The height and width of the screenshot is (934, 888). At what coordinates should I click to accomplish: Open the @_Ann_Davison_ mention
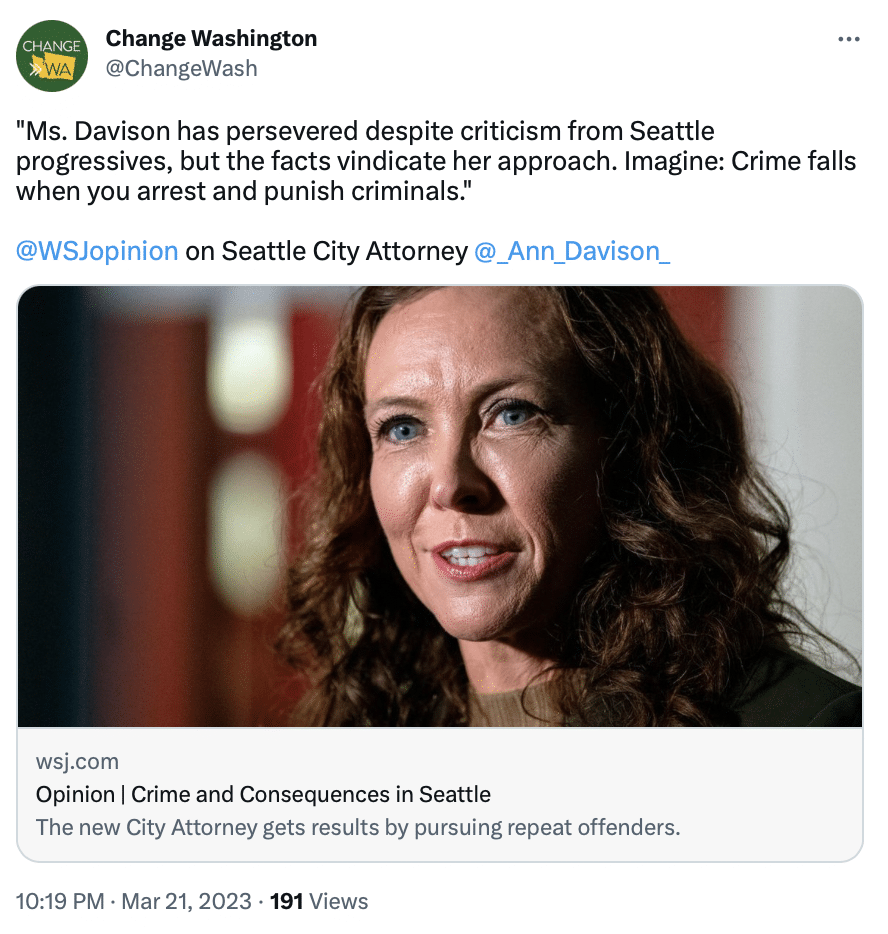coord(572,251)
